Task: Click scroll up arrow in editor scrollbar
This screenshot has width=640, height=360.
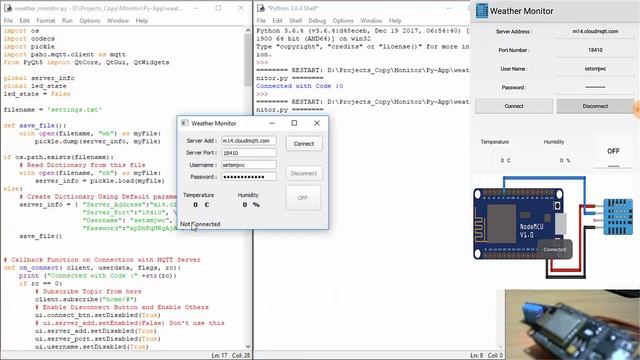Action: [x=248, y=30]
